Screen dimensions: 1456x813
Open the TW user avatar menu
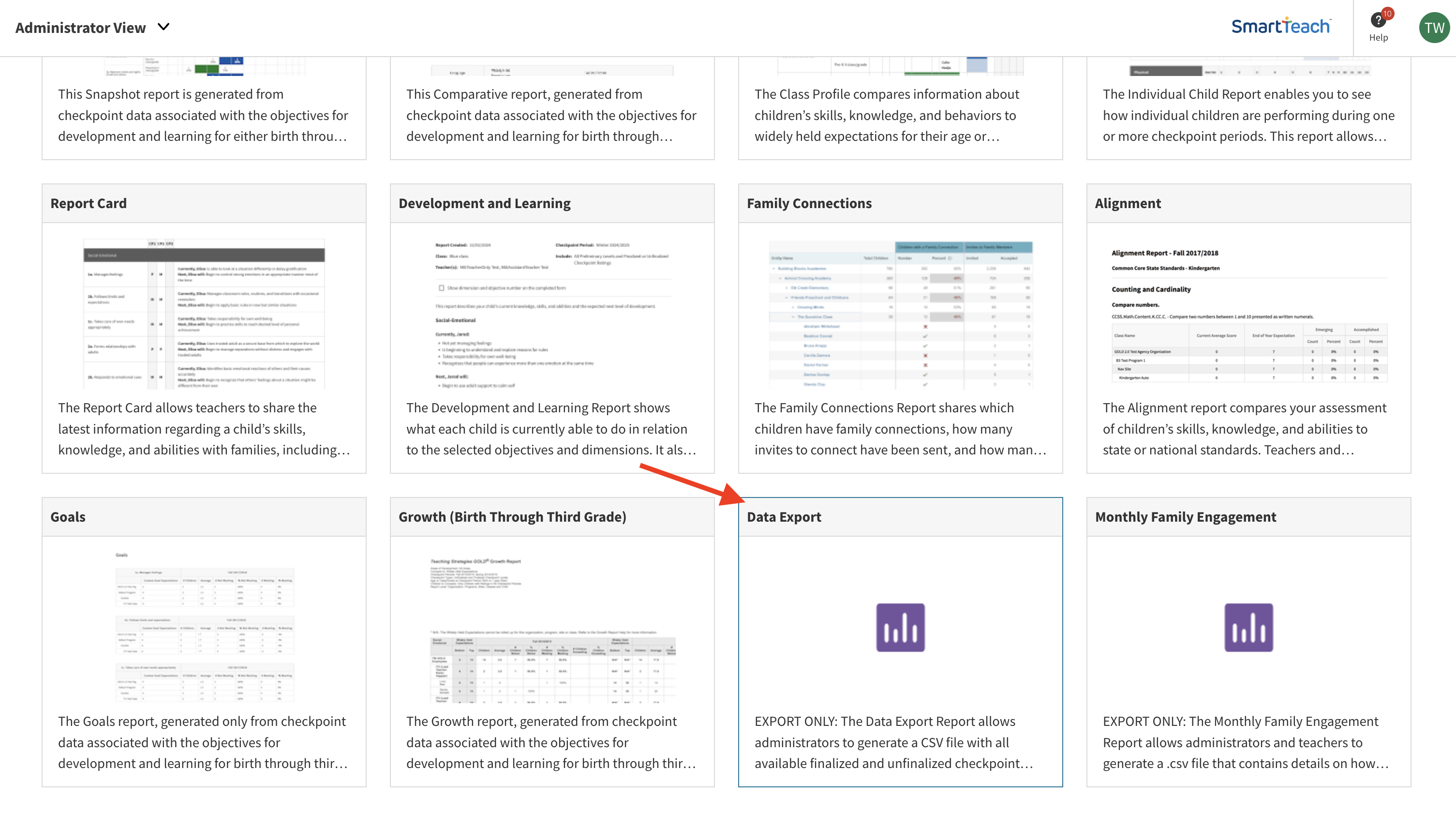click(1435, 28)
